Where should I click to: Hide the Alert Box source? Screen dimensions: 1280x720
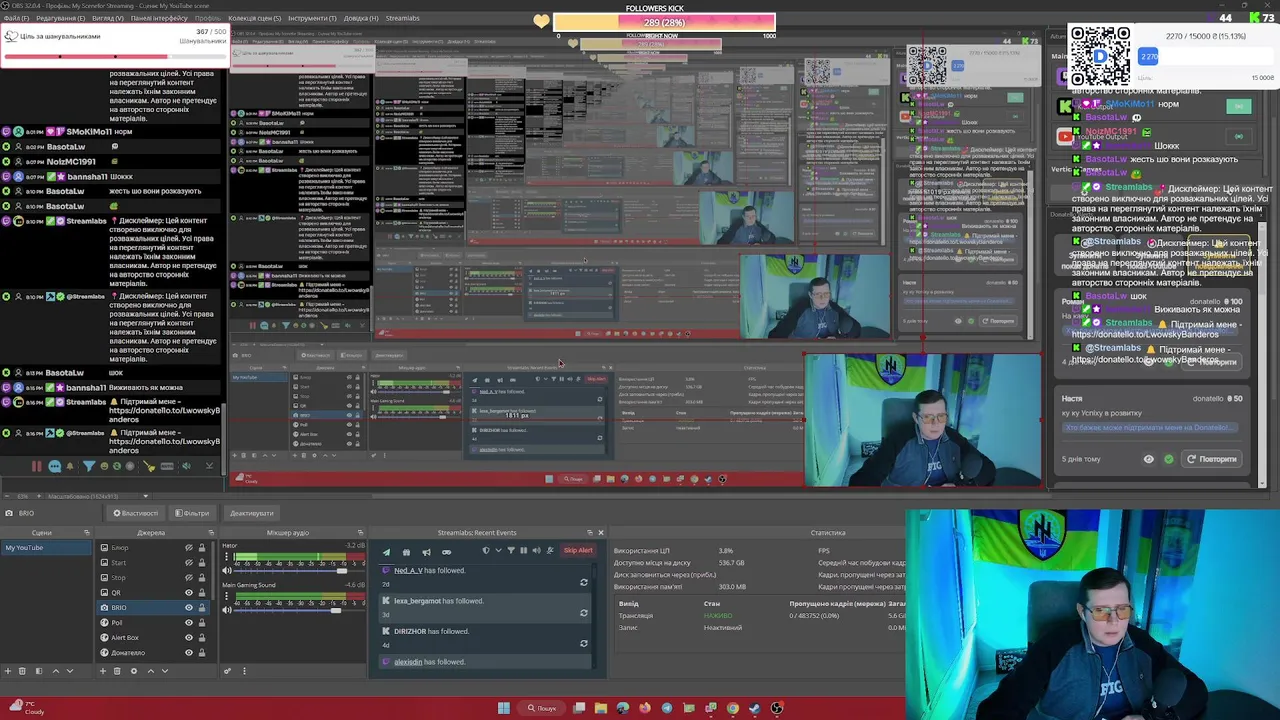(x=189, y=638)
